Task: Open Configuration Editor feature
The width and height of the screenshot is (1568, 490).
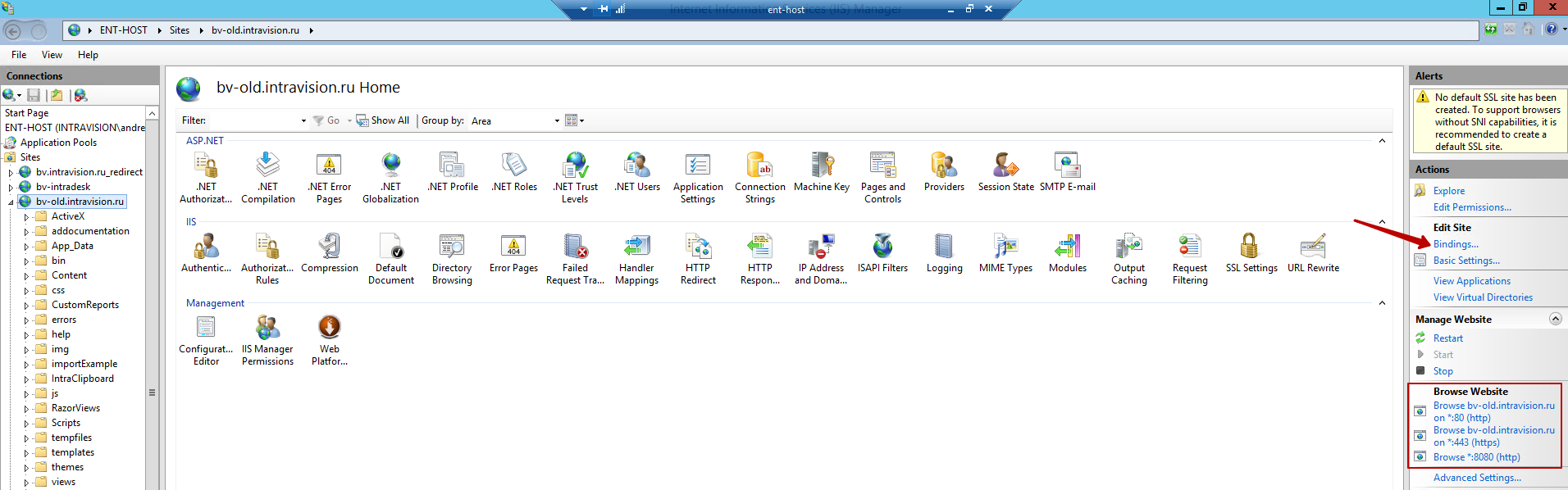Action: pos(206,339)
